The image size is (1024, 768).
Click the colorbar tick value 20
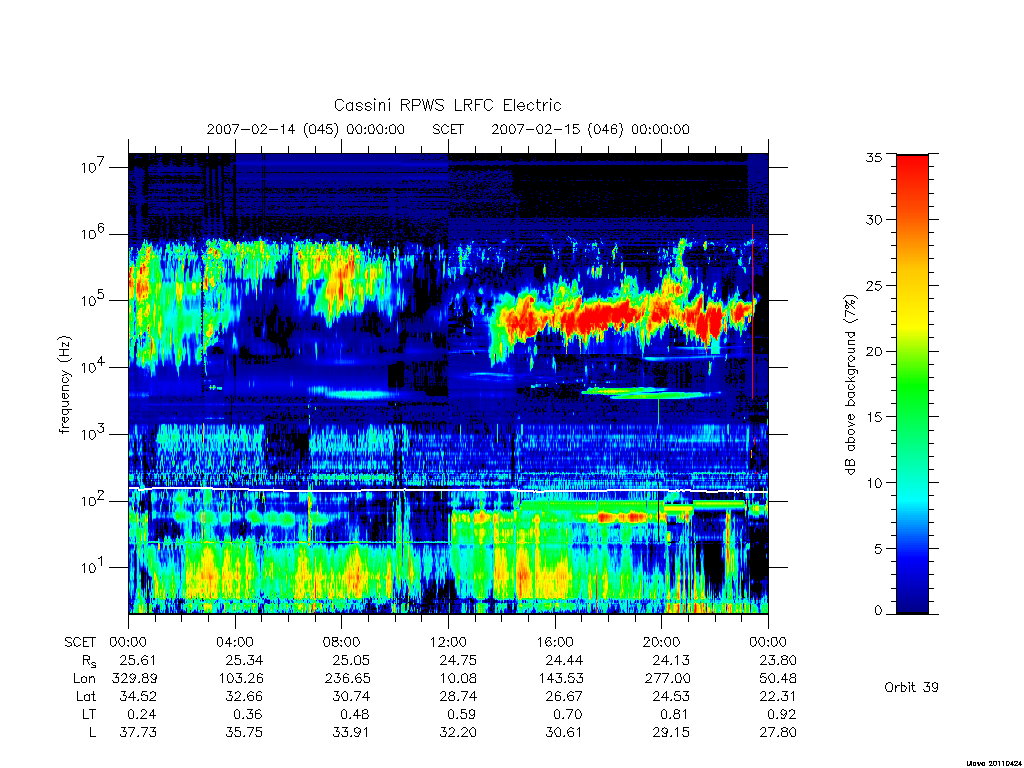coord(874,351)
